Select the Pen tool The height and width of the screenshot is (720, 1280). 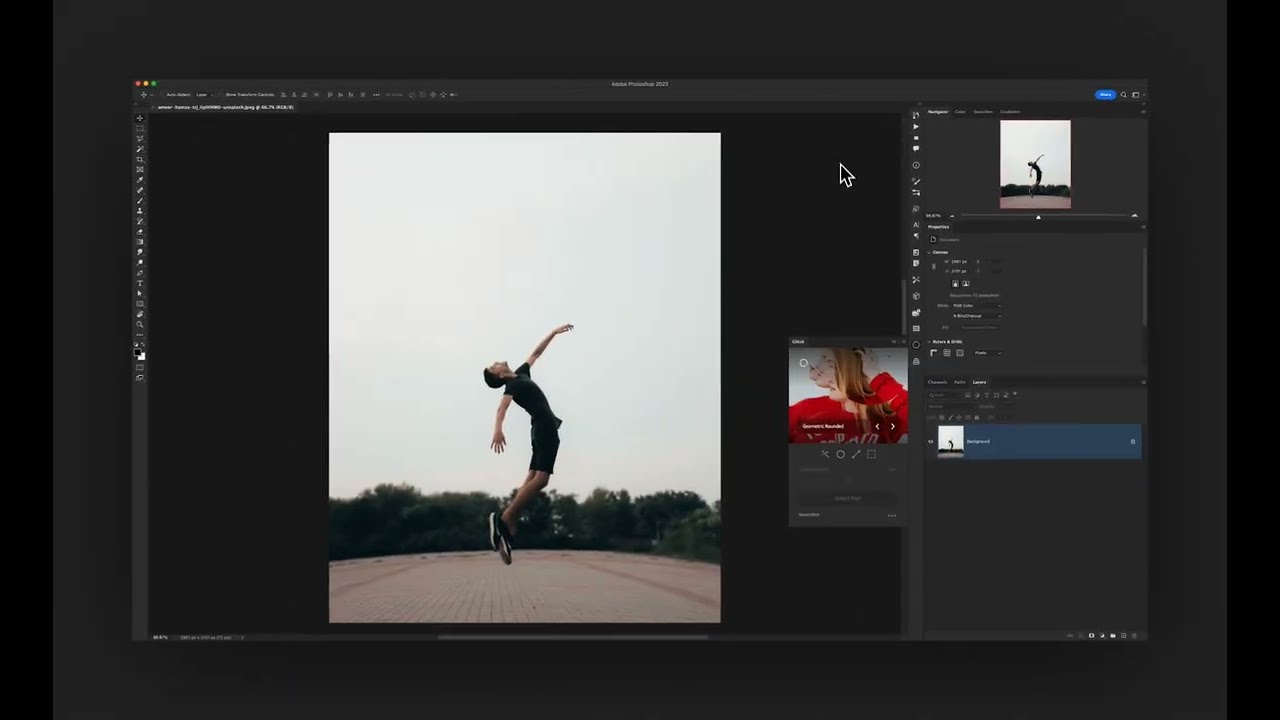[139, 273]
